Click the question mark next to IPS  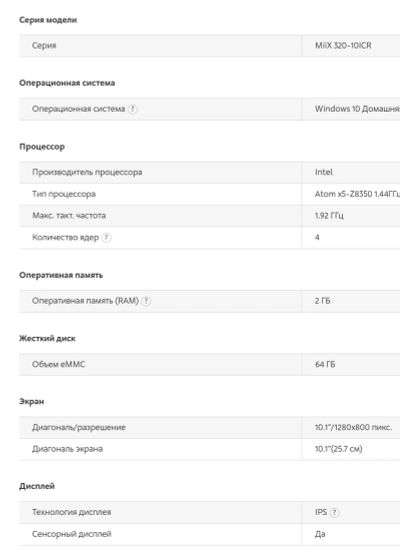point(334,512)
